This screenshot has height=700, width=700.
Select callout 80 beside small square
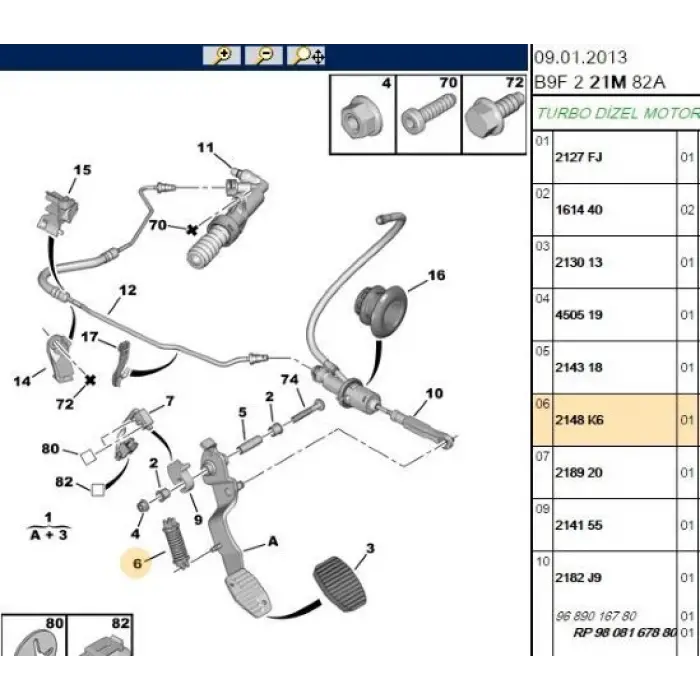click(50, 449)
